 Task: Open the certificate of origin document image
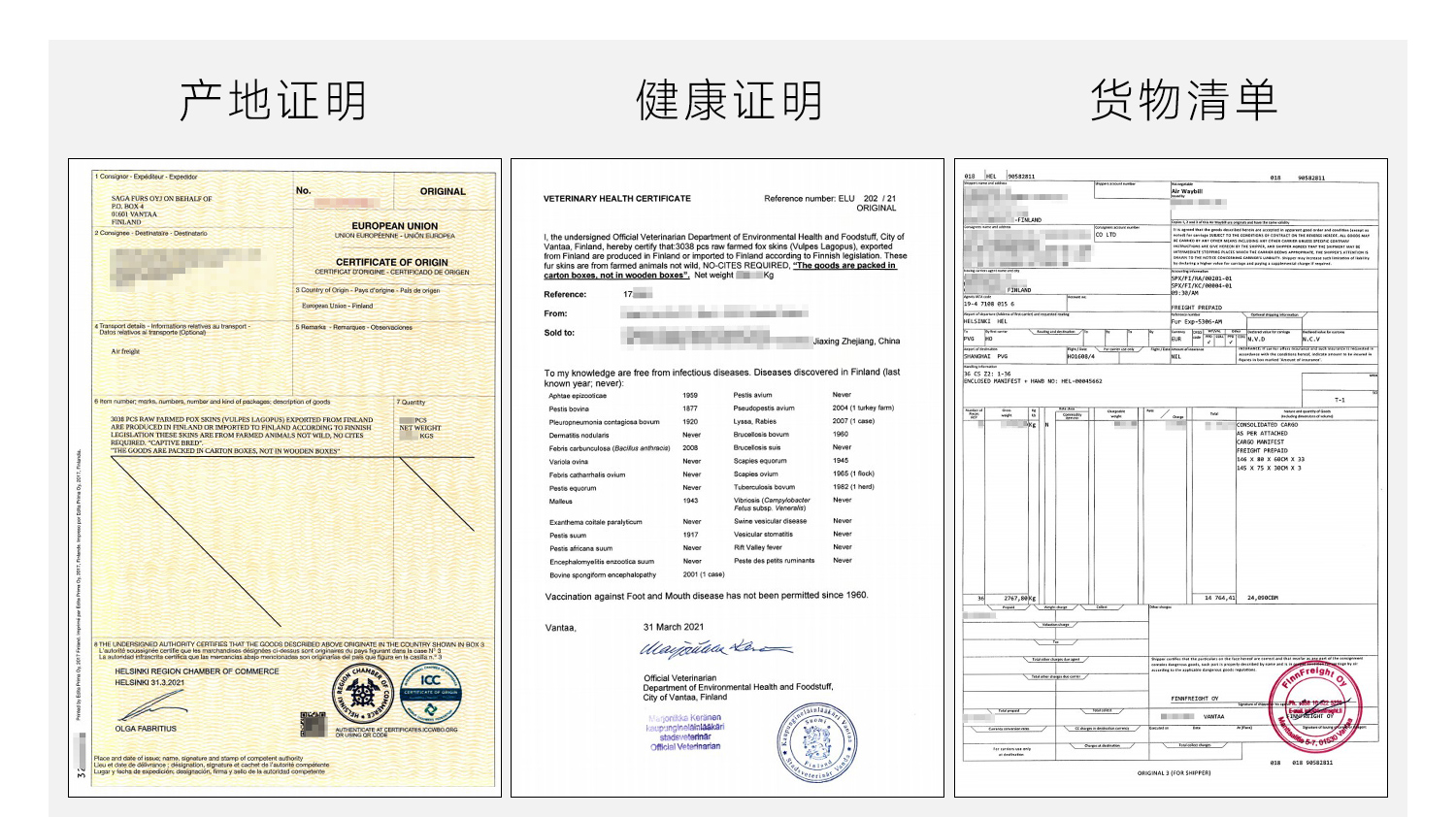pos(284,478)
